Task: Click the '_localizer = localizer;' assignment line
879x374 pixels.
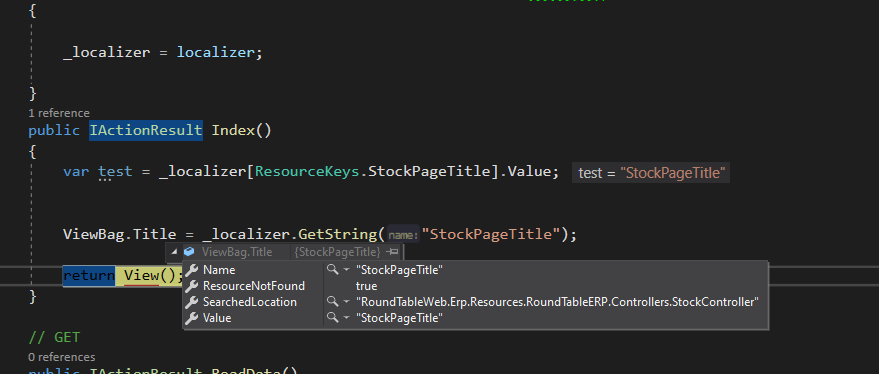Action: [x=163, y=52]
